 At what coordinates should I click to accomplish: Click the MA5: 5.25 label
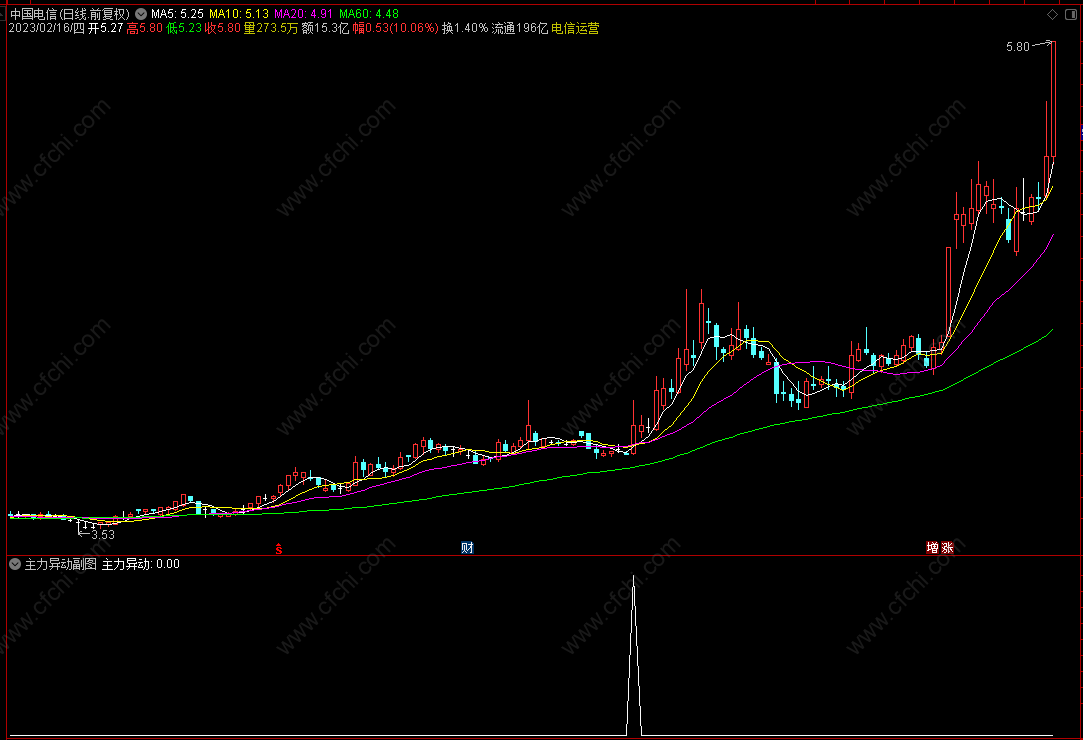point(178,14)
